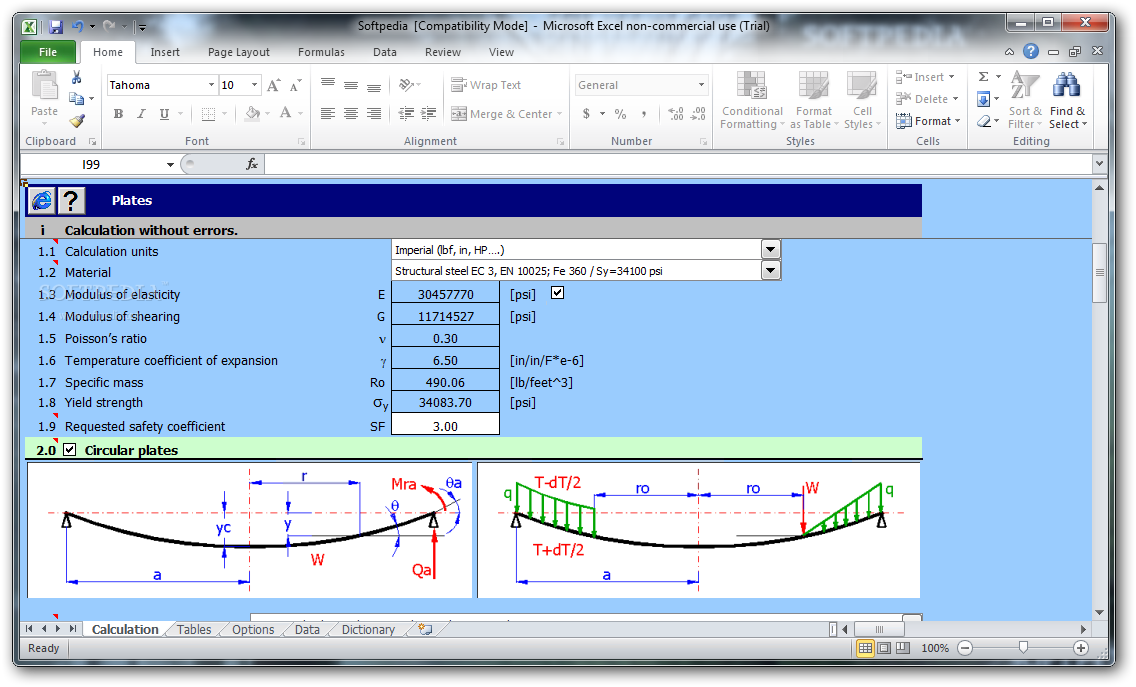Image resolution: width=1136 pixels, height=687 pixels.
Task: Open the Calculation units dropdown
Action: coord(771,250)
